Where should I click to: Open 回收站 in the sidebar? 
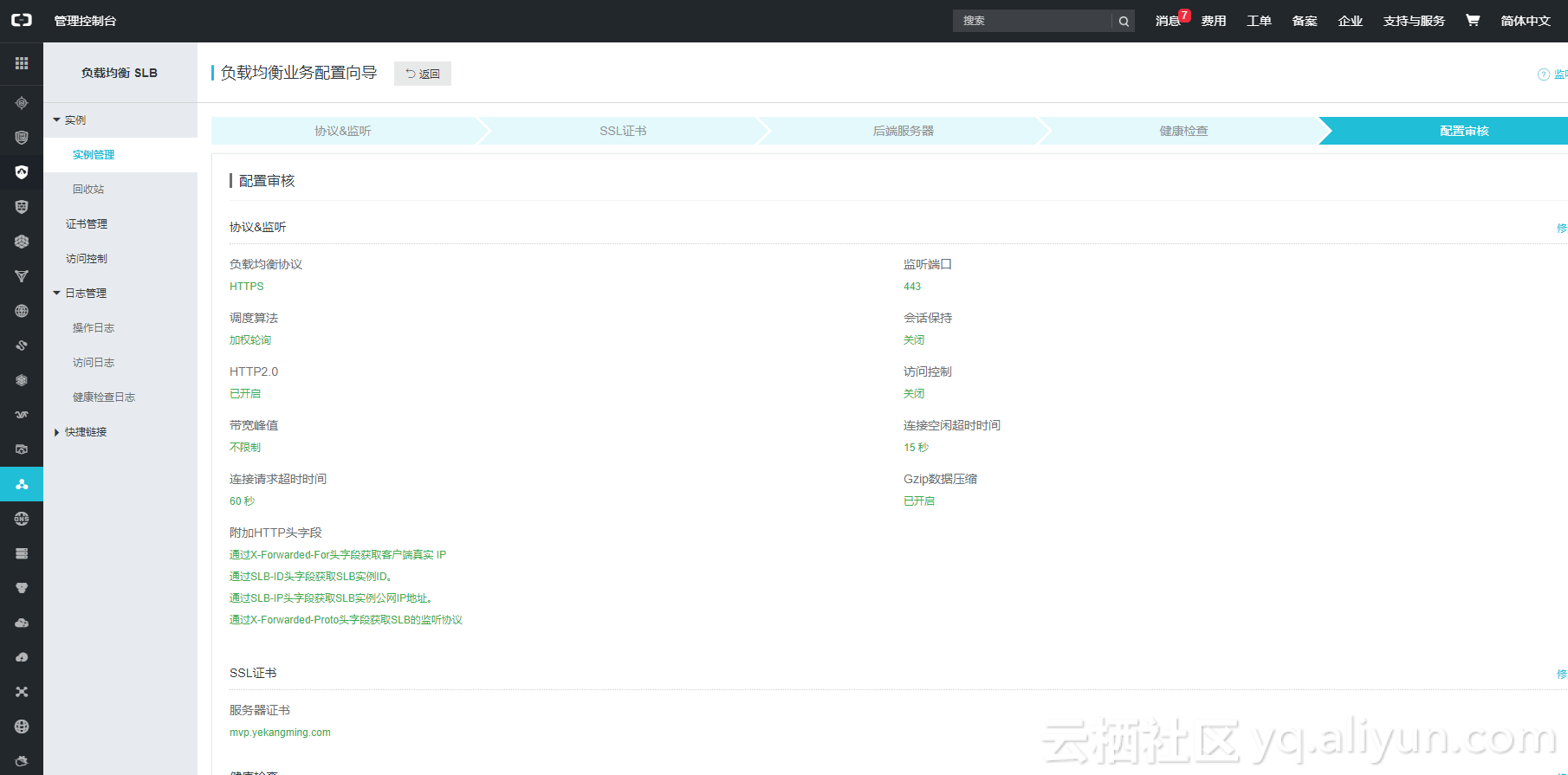pos(88,190)
